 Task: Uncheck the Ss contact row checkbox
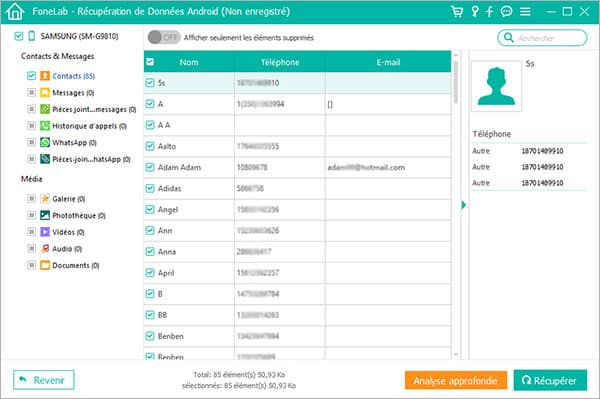pos(150,83)
